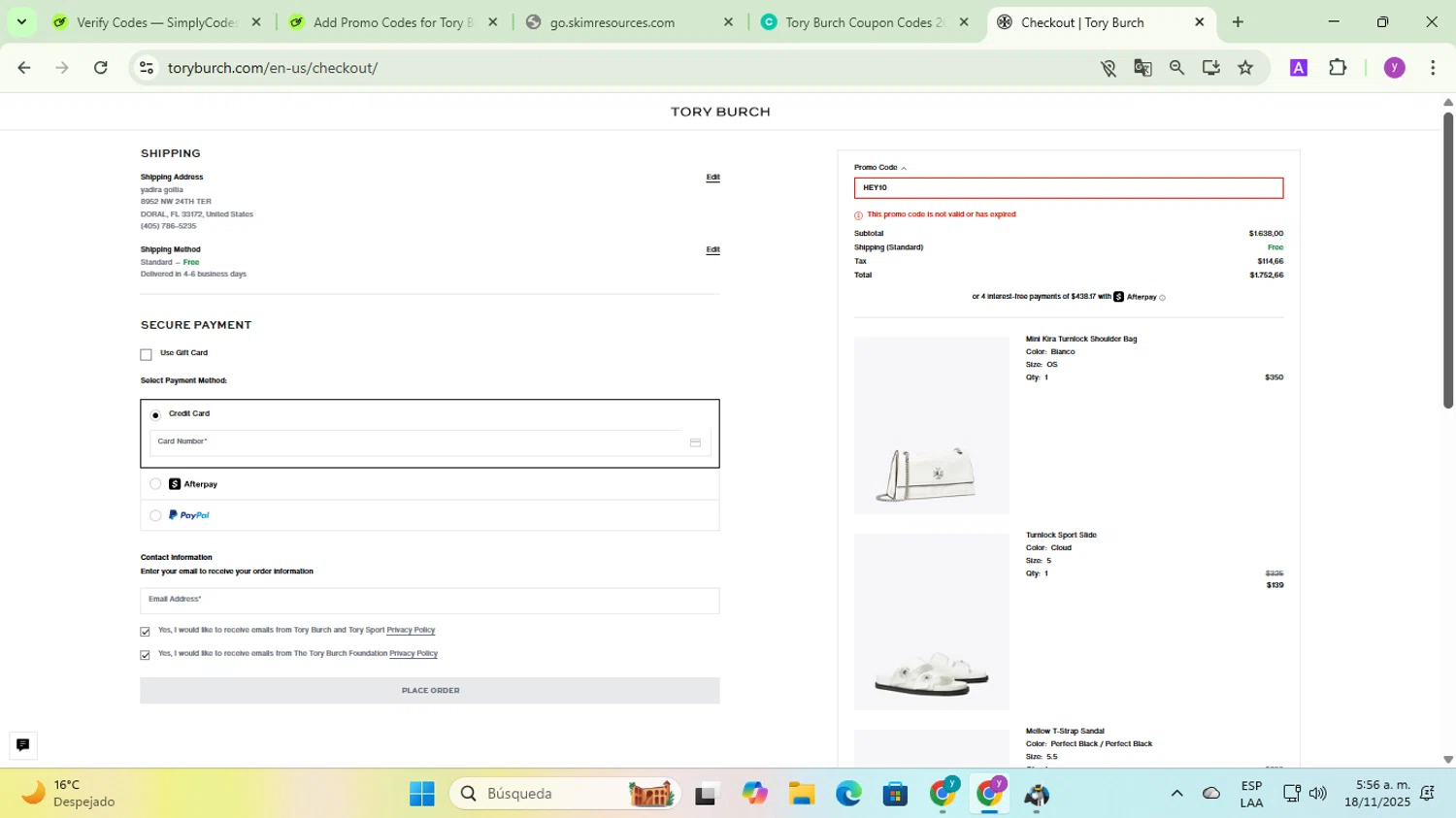Close the Add Promo Codes tab

coord(493,21)
